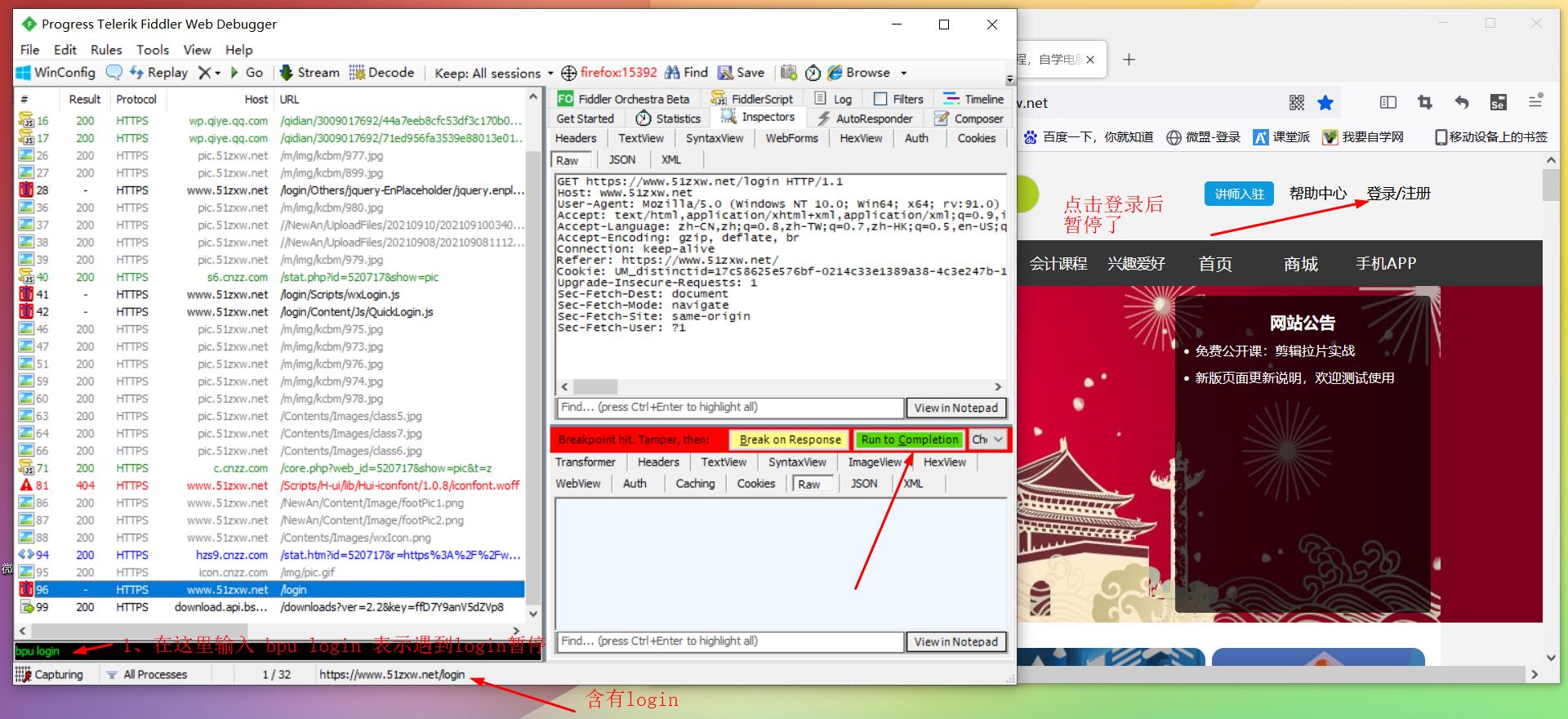Open the Rules menu
This screenshot has height=719, width=1568.
click(106, 49)
